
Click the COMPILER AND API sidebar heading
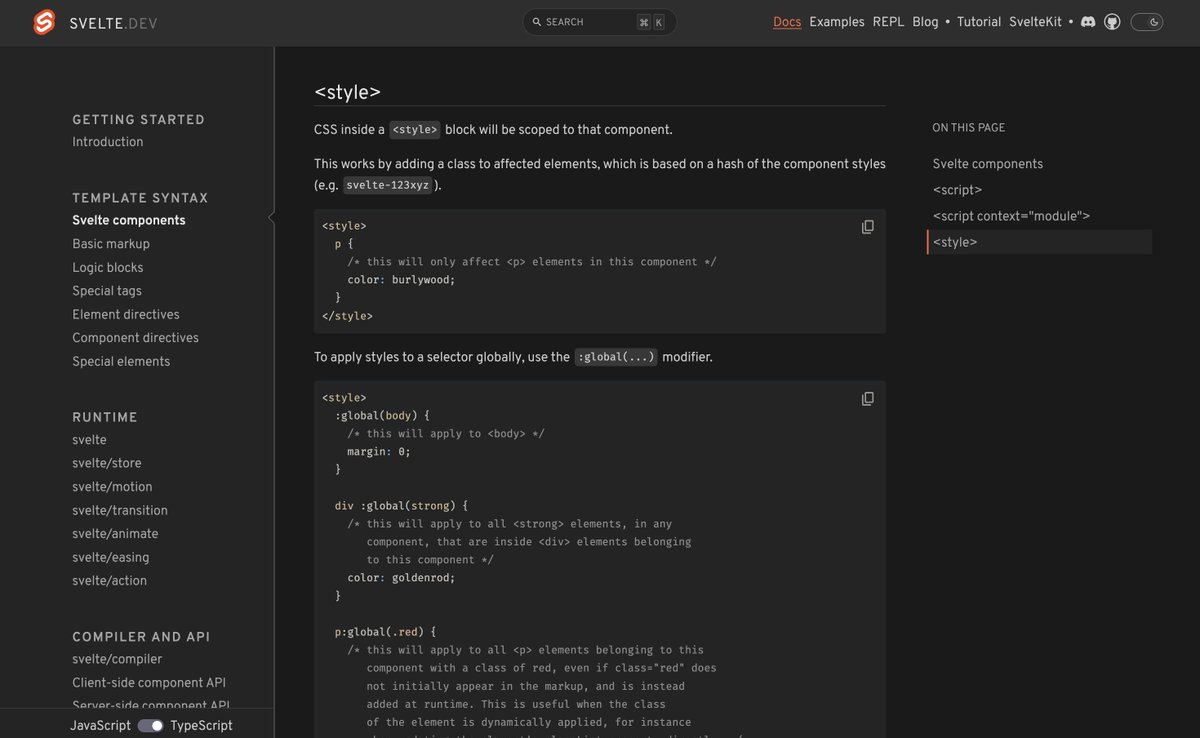(x=141, y=637)
